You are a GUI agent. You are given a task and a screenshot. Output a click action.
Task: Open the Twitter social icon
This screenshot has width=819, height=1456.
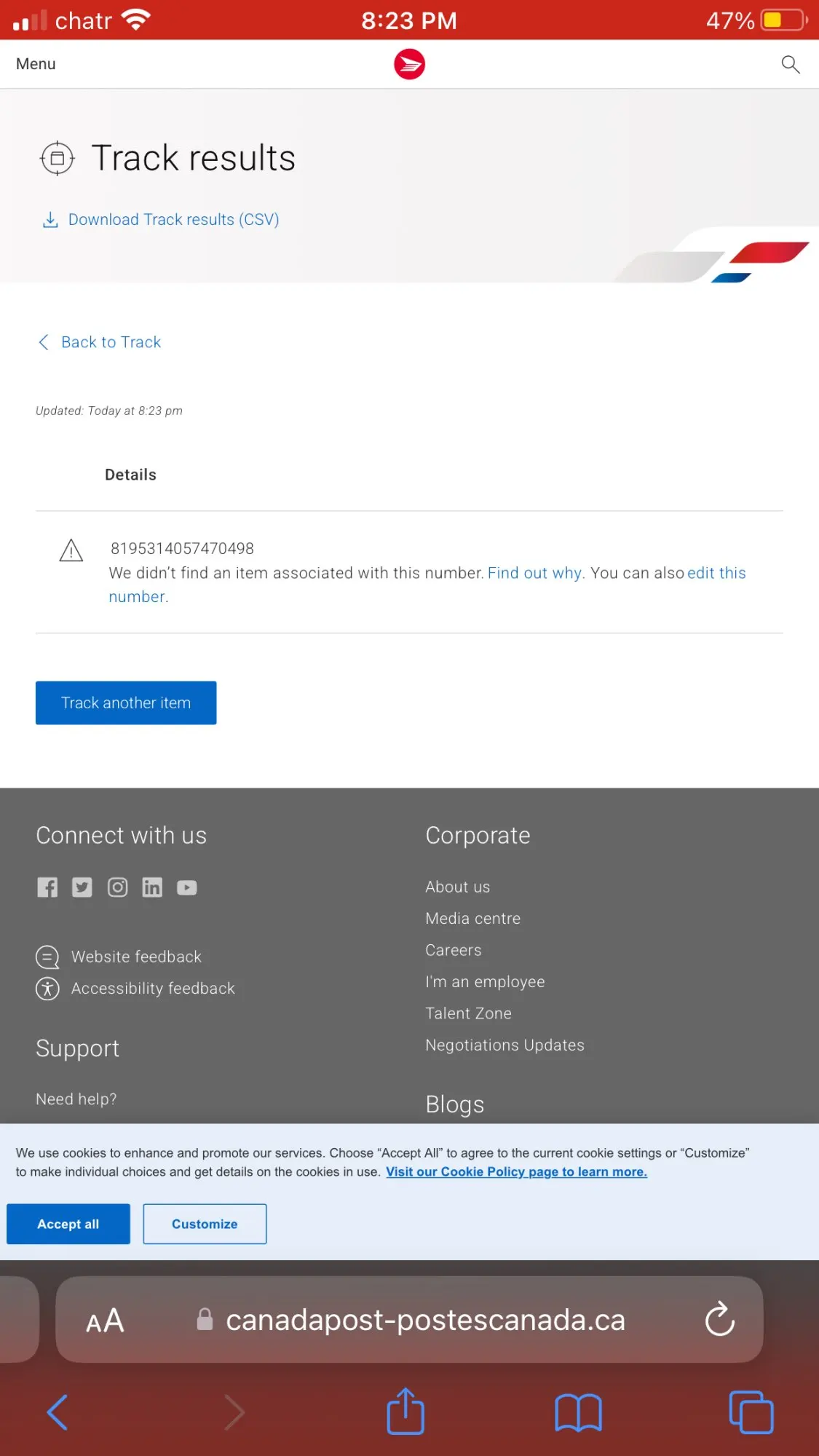click(x=82, y=887)
